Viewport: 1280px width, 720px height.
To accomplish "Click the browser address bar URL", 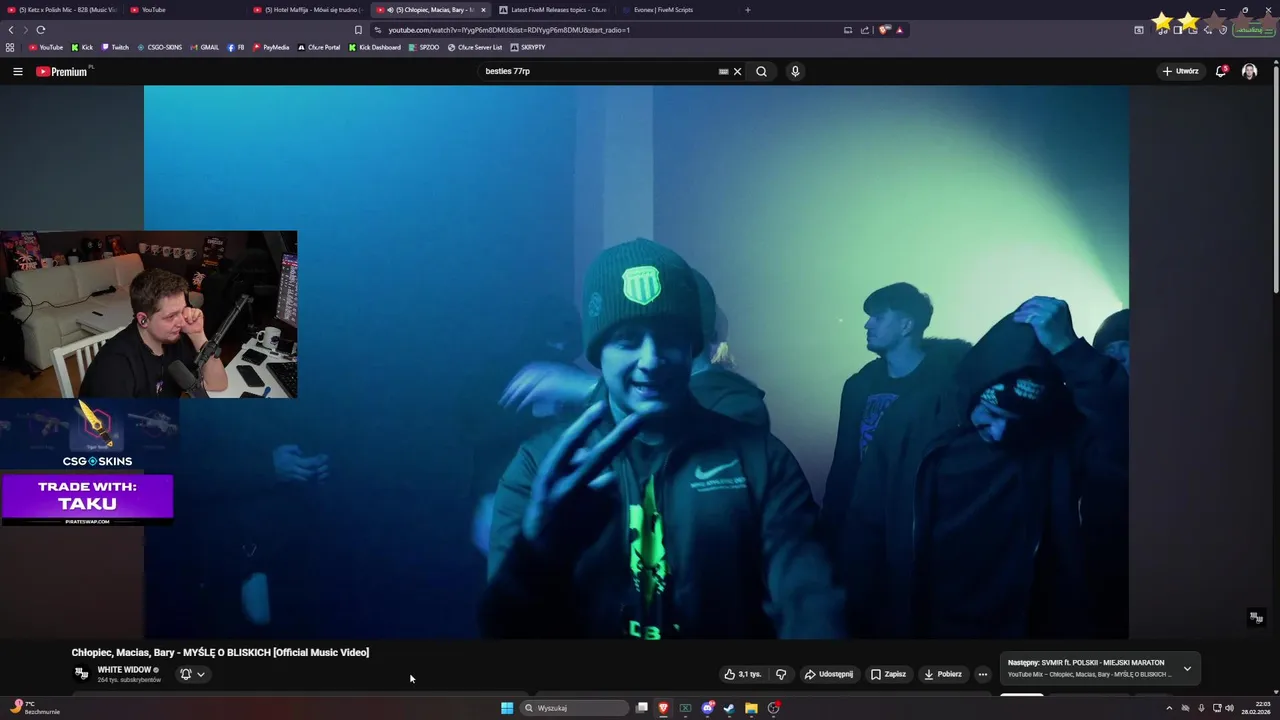I will [509, 30].
